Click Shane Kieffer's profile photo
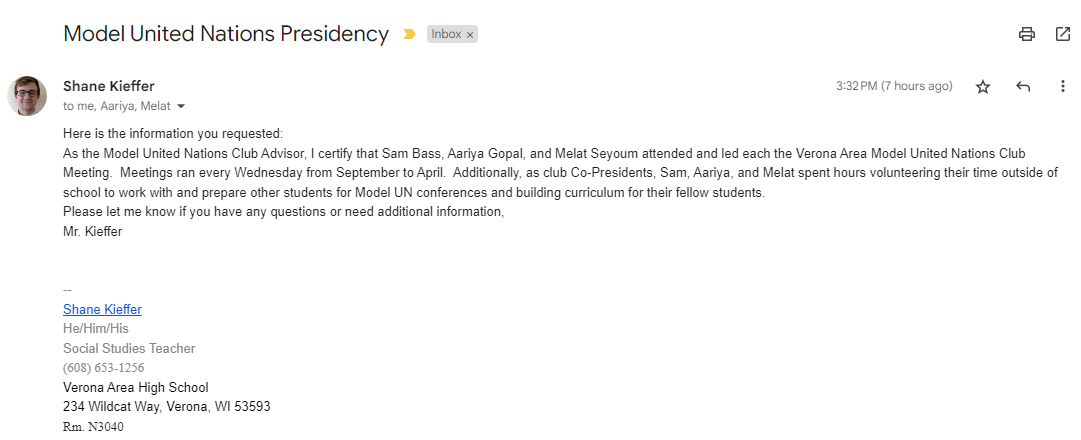Screen dimensions: 1081x440 pos(27,95)
